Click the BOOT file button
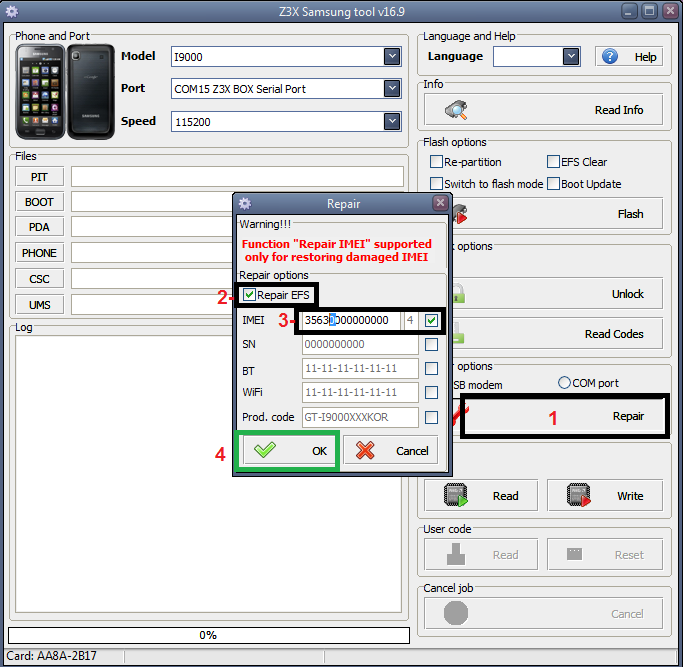The image size is (683, 667). point(39,202)
